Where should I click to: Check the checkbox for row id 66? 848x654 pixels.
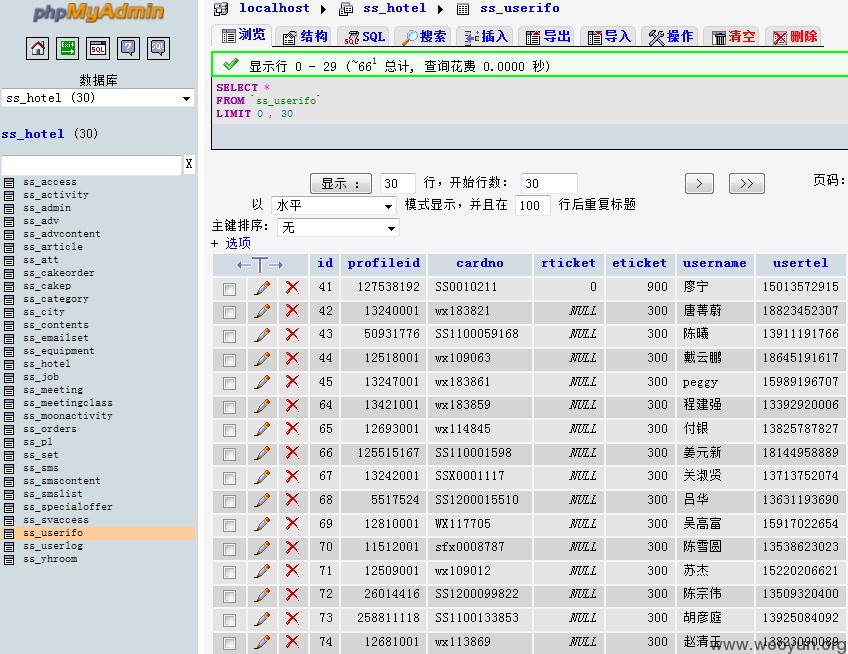pos(229,454)
